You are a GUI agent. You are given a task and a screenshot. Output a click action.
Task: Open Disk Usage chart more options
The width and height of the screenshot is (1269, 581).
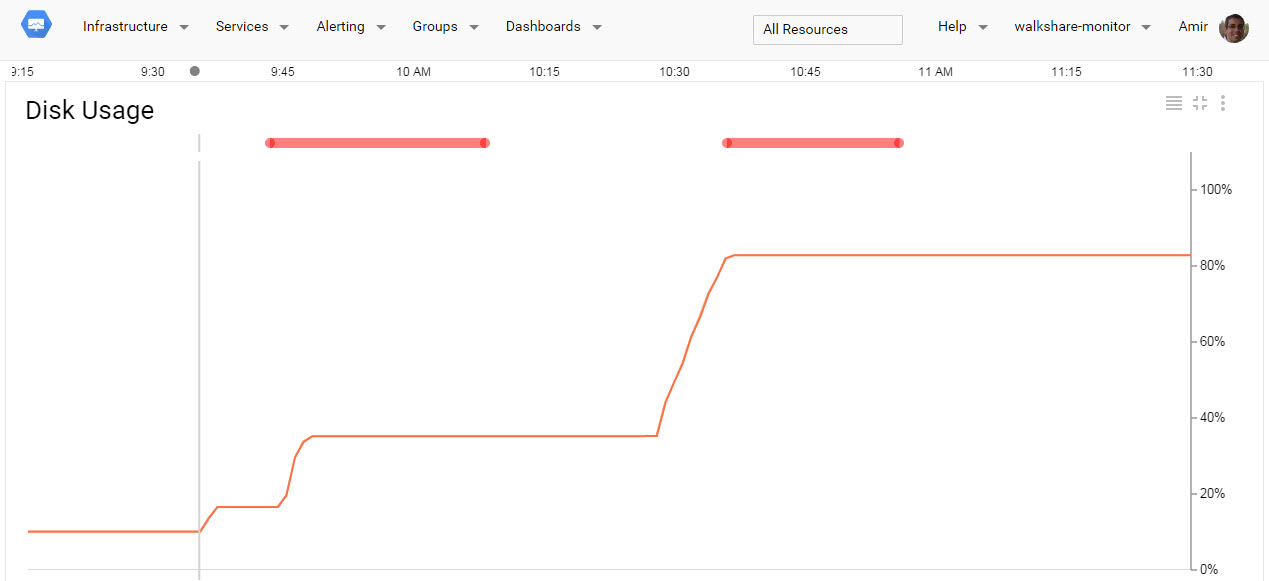point(1223,103)
